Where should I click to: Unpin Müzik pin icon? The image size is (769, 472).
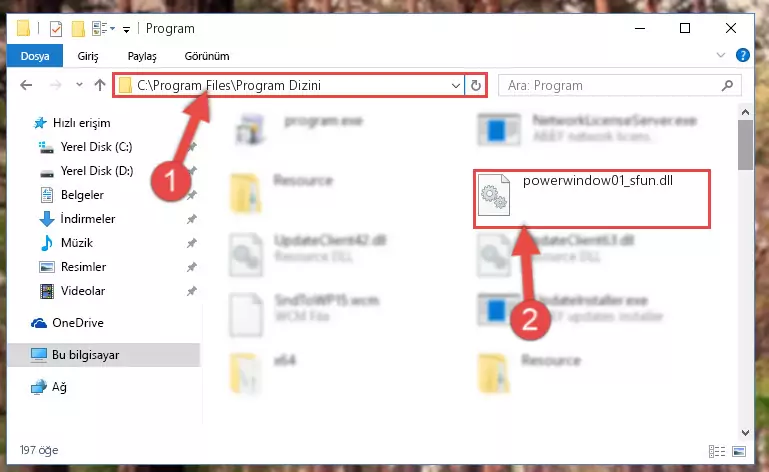(192, 243)
